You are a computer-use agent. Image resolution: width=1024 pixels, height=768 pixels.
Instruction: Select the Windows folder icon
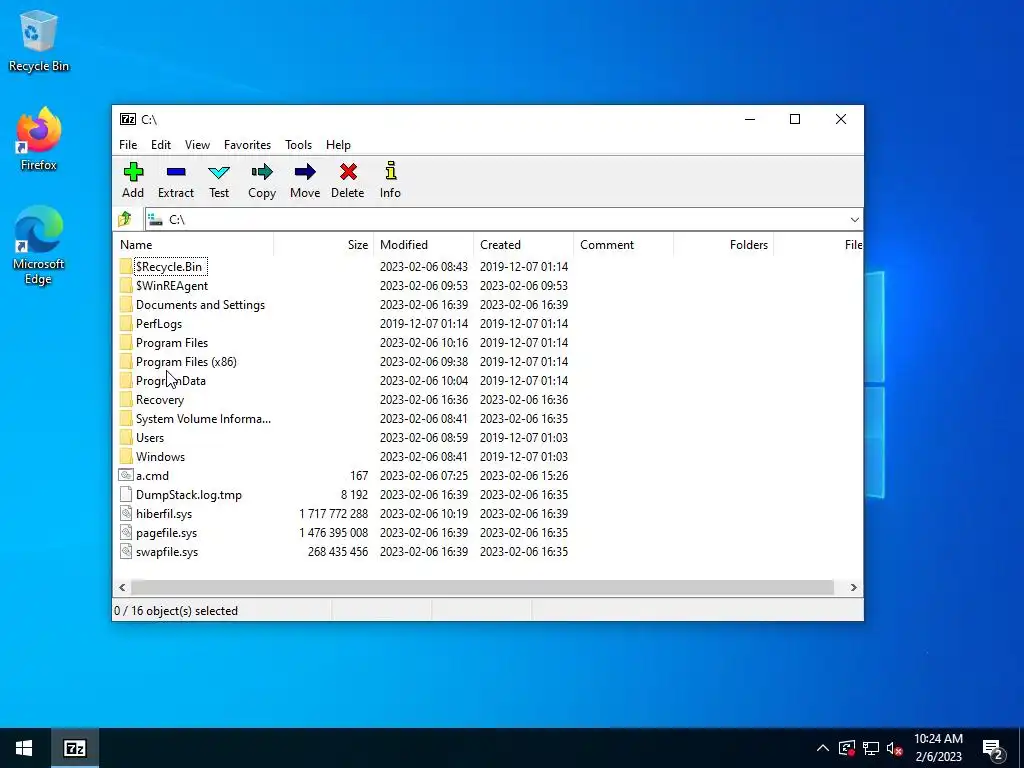pyautogui.click(x=126, y=456)
